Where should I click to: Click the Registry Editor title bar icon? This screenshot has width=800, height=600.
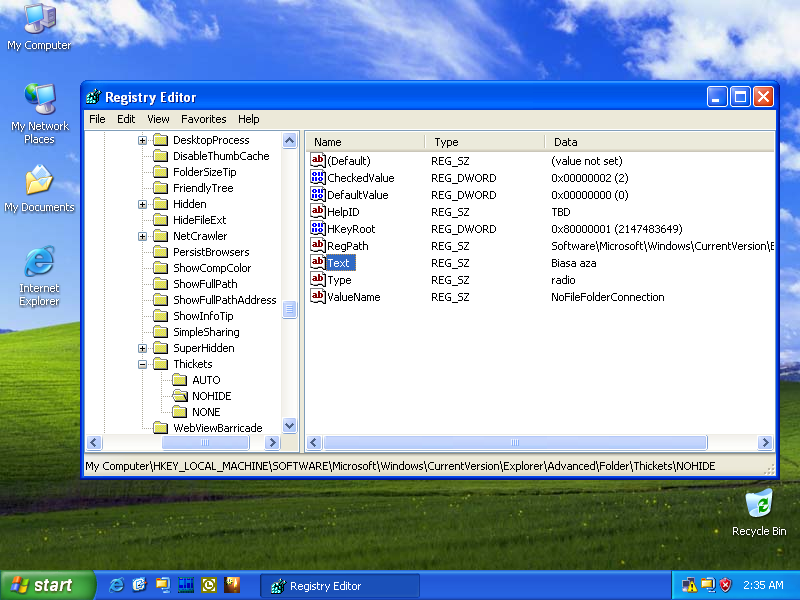point(93,96)
